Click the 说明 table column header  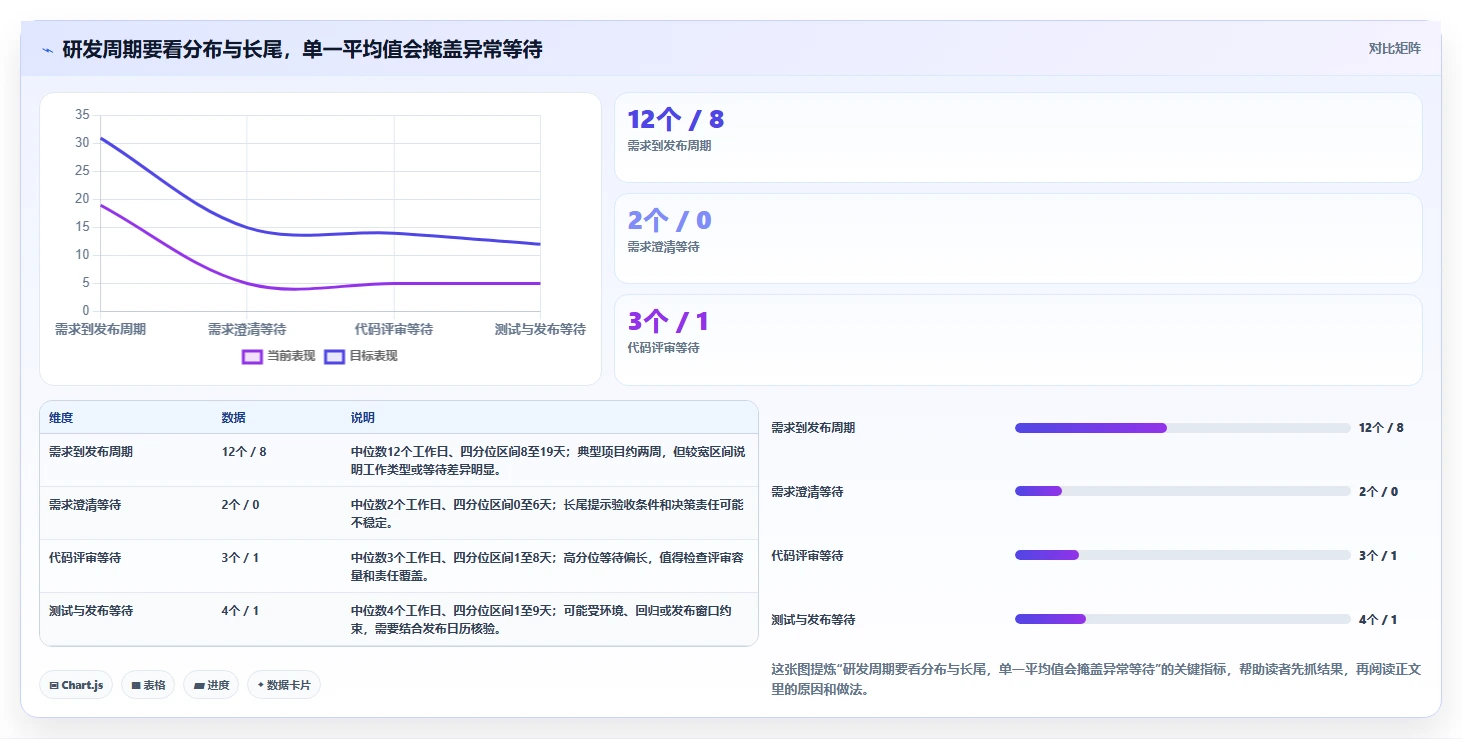tap(363, 418)
